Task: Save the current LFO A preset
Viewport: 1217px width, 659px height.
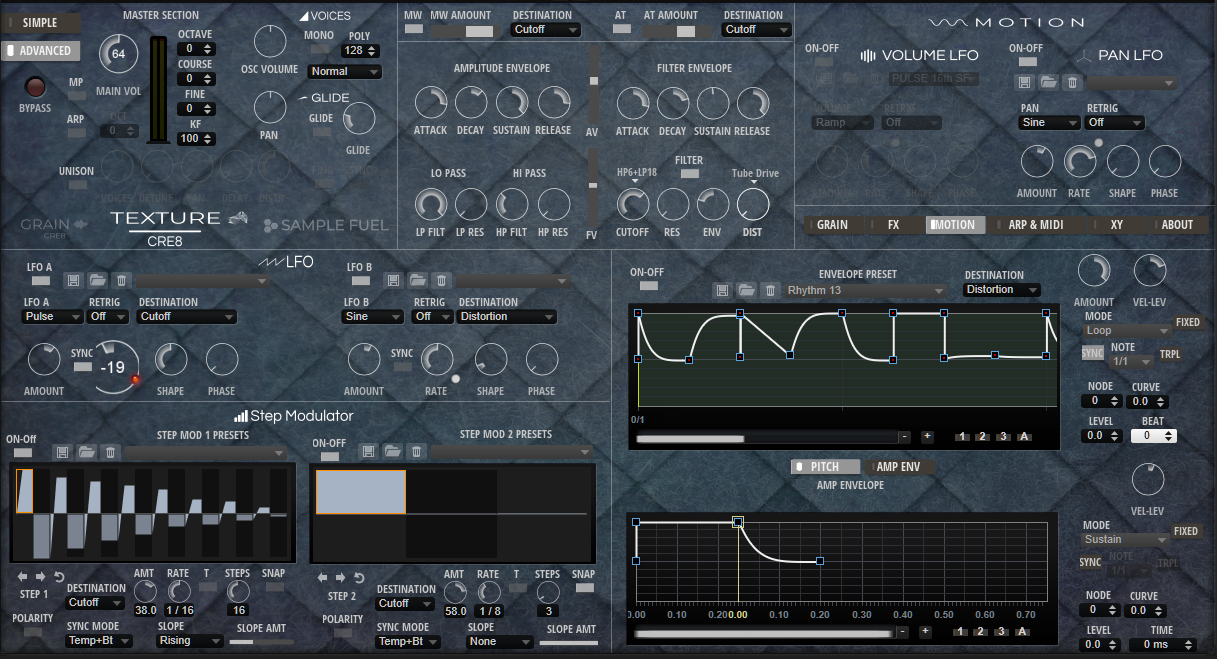Action: click(x=73, y=281)
